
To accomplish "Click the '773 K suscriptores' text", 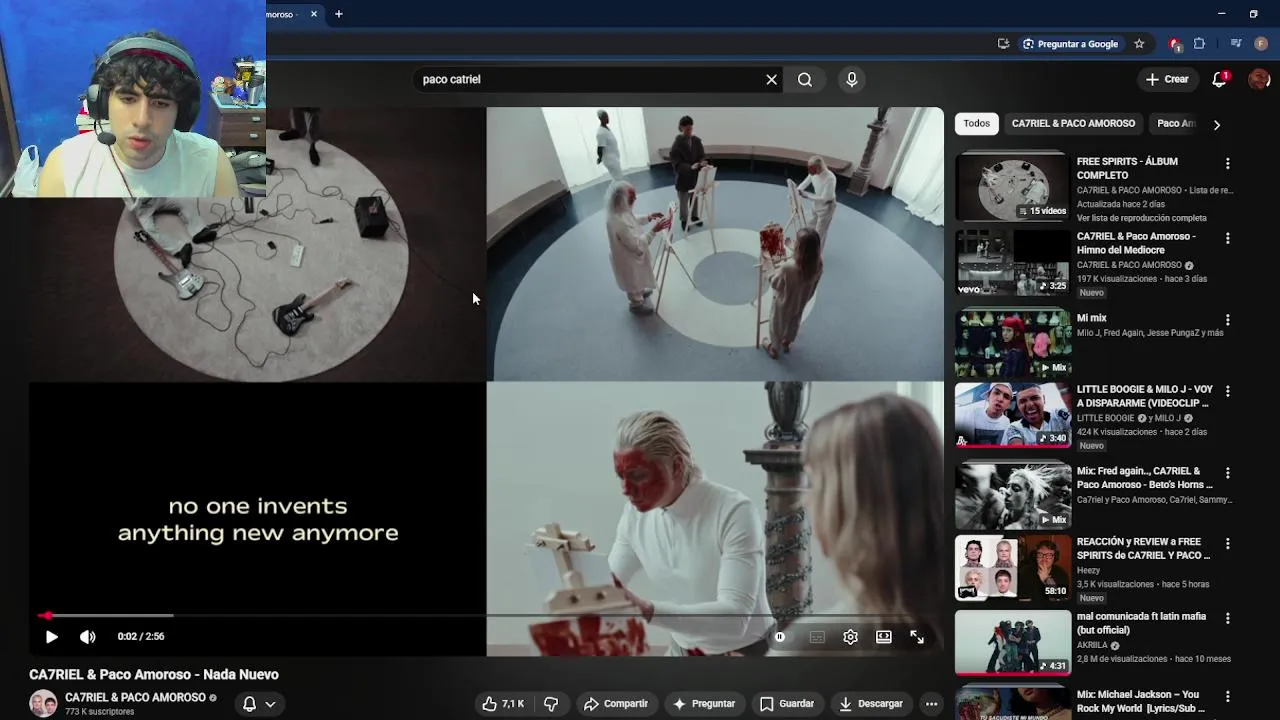I will click(x=99, y=712).
